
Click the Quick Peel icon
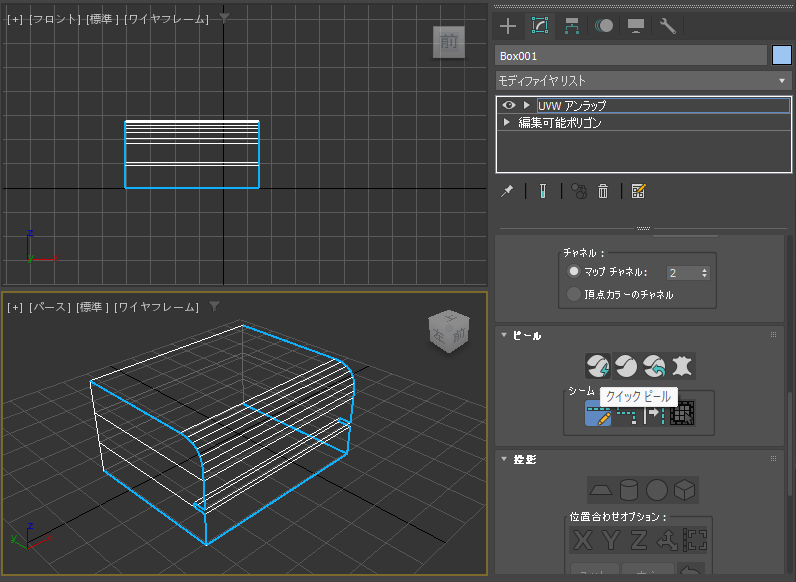click(x=598, y=366)
